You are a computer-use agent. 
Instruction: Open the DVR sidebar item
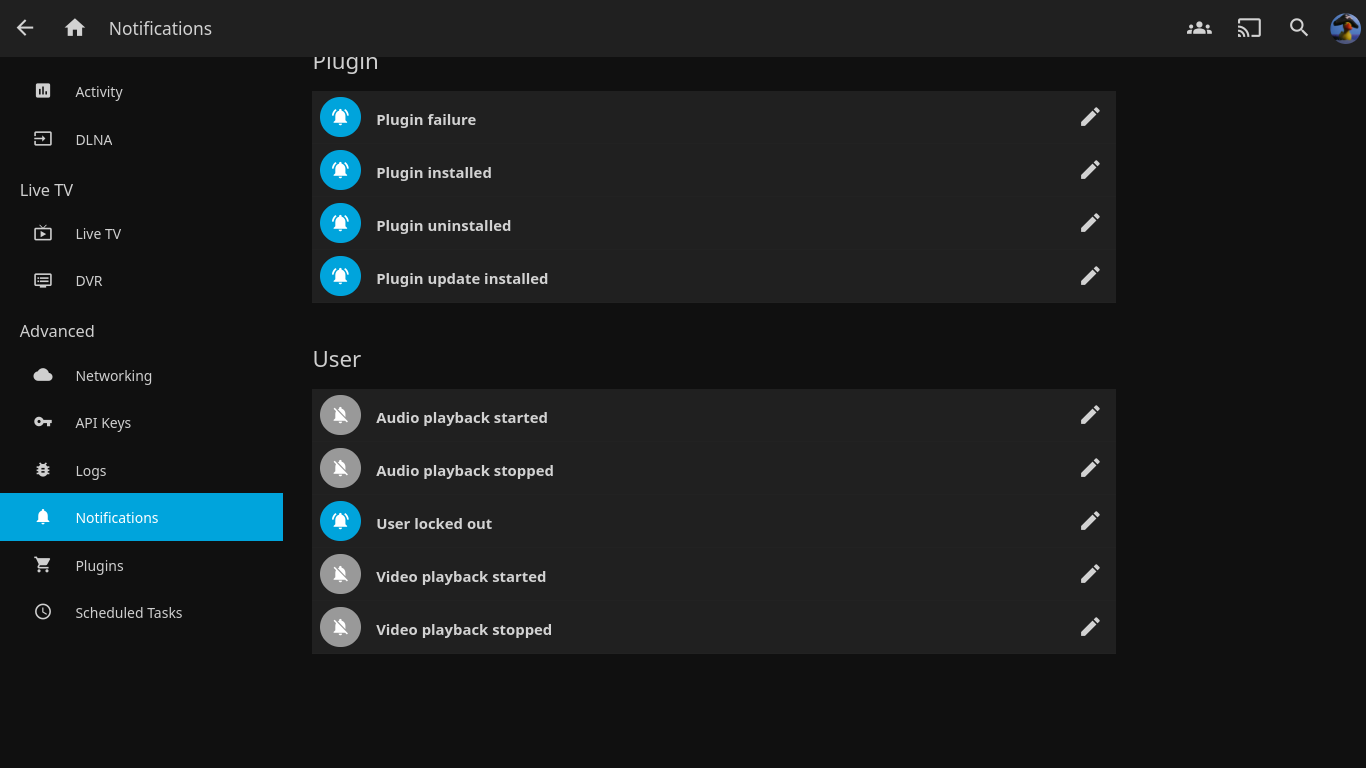pyautogui.click(x=89, y=281)
